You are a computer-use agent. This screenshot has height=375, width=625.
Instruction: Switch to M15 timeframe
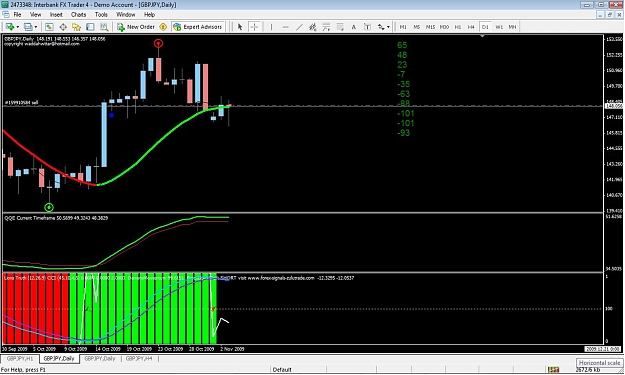(x=430, y=27)
